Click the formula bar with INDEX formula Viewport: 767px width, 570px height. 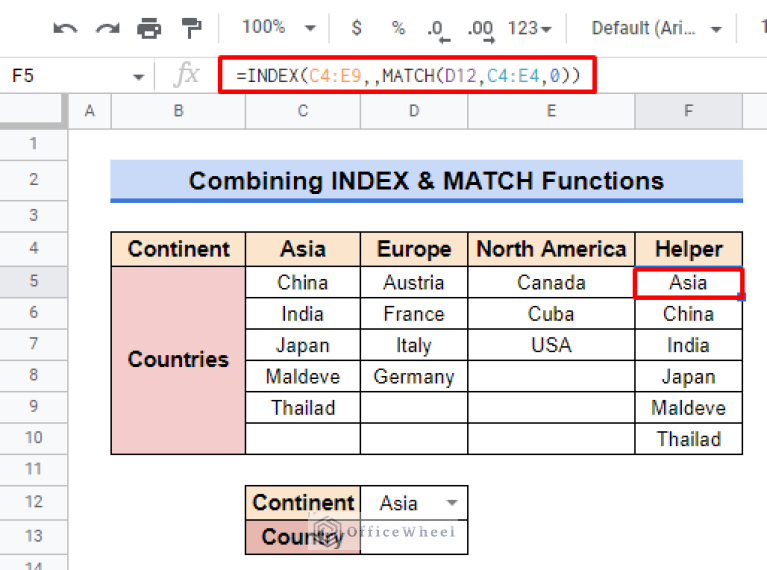(x=407, y=75)
